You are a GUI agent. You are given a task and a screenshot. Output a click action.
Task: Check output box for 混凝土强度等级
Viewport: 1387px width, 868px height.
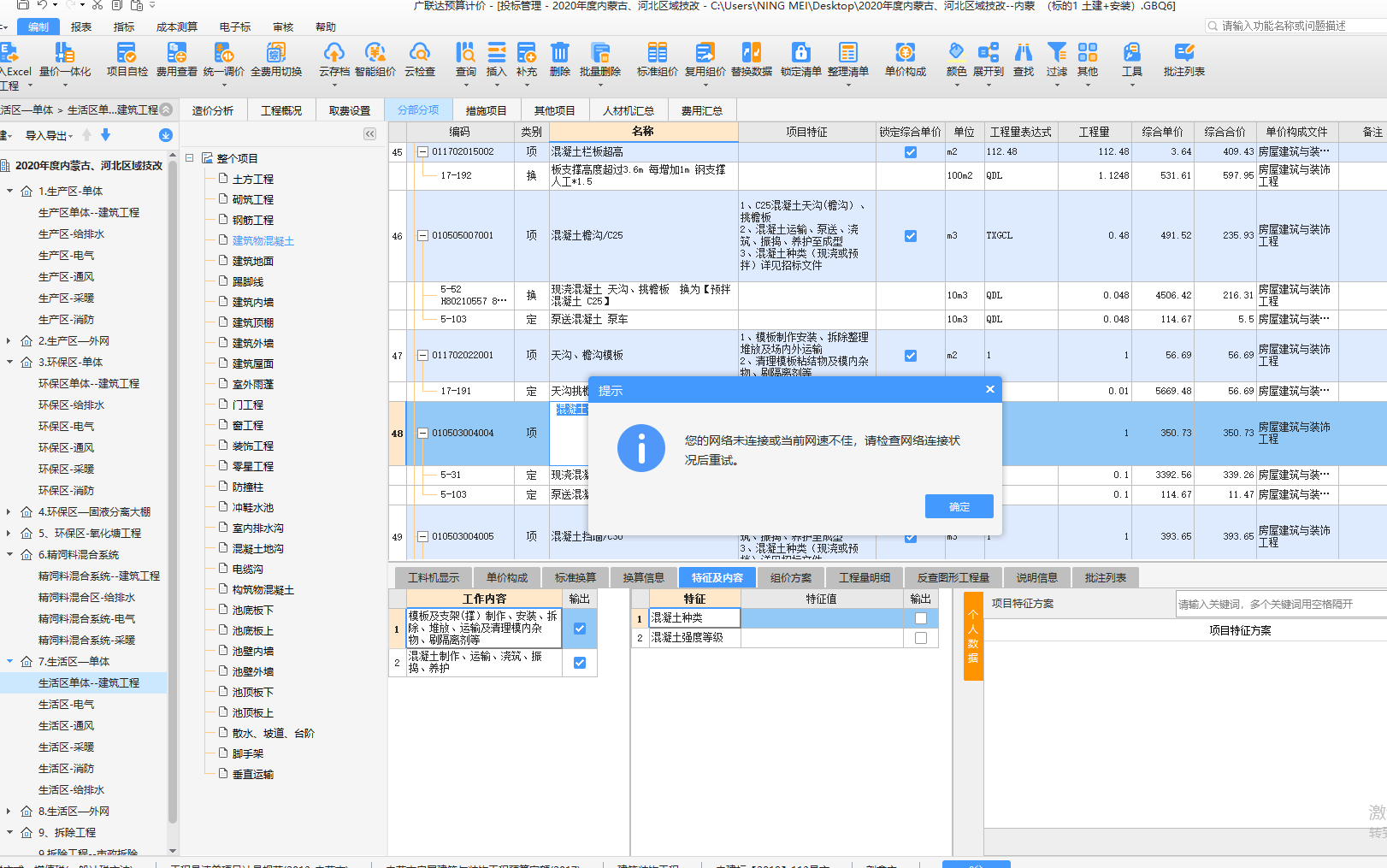[x=921, y=638]
